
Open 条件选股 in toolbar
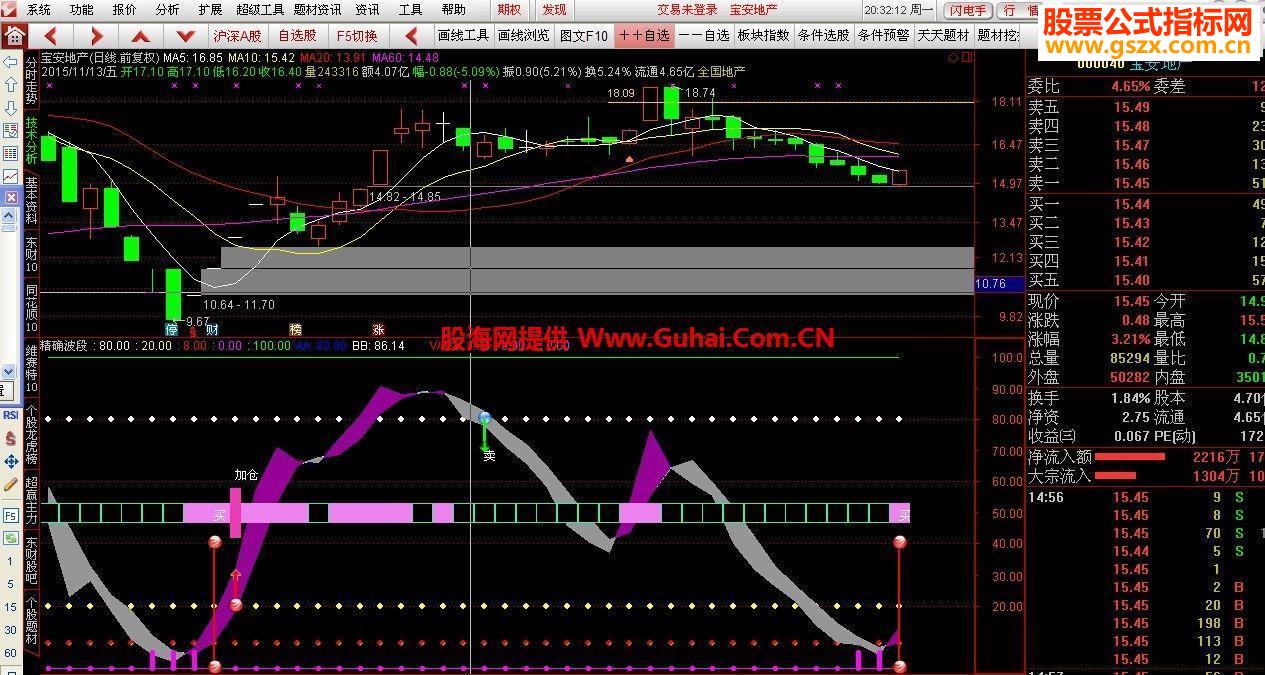(x=823, y=35)
